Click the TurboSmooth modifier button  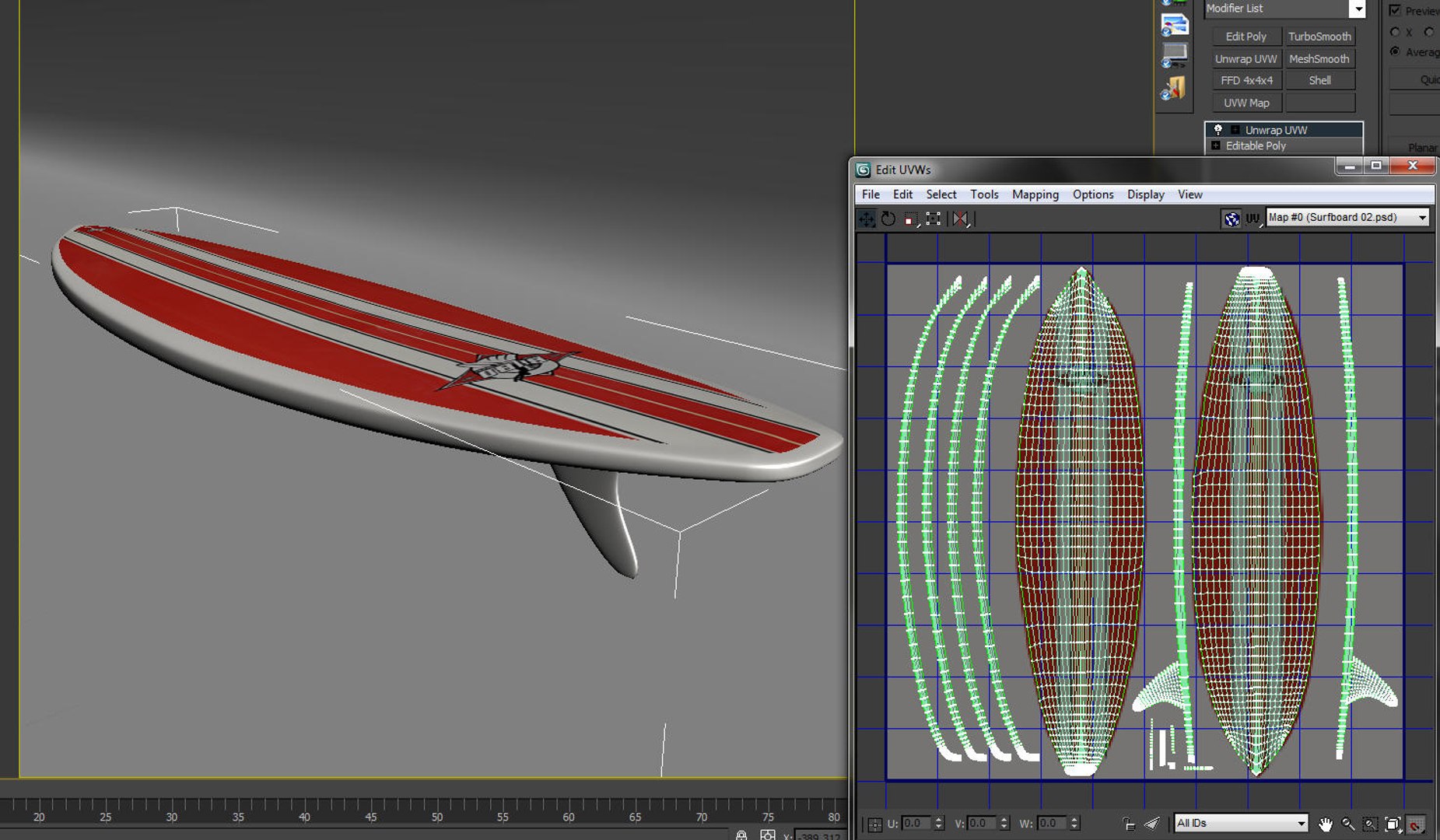pos(1319,37)
